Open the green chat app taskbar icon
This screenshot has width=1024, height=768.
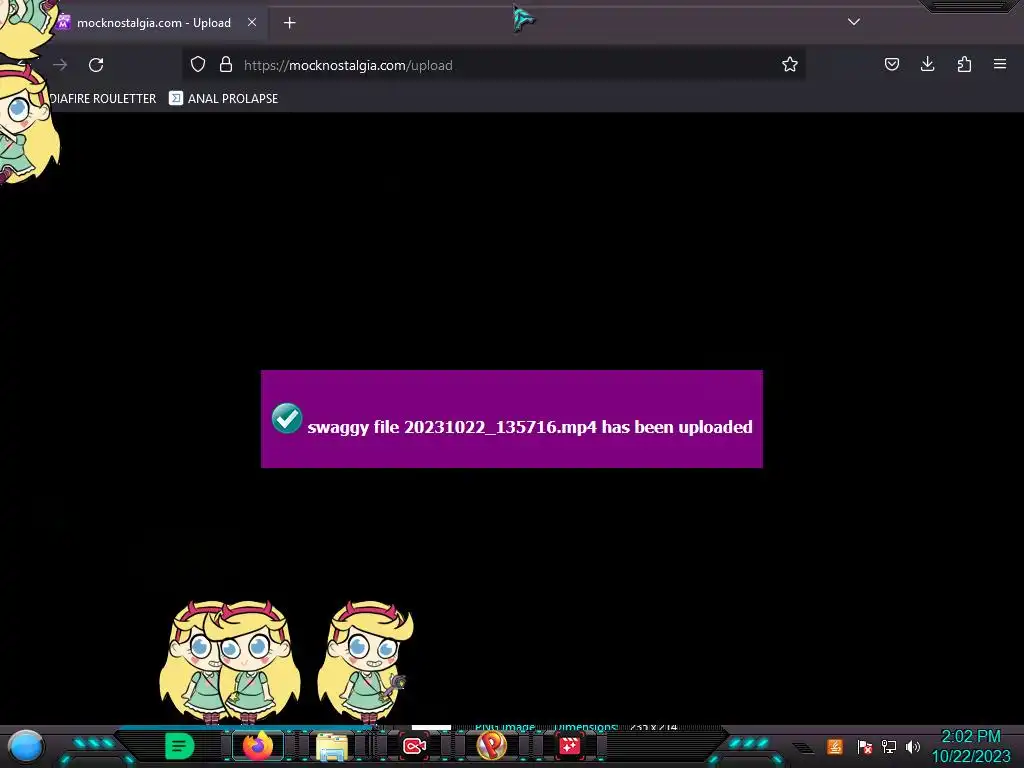click(x=180, y=746)
